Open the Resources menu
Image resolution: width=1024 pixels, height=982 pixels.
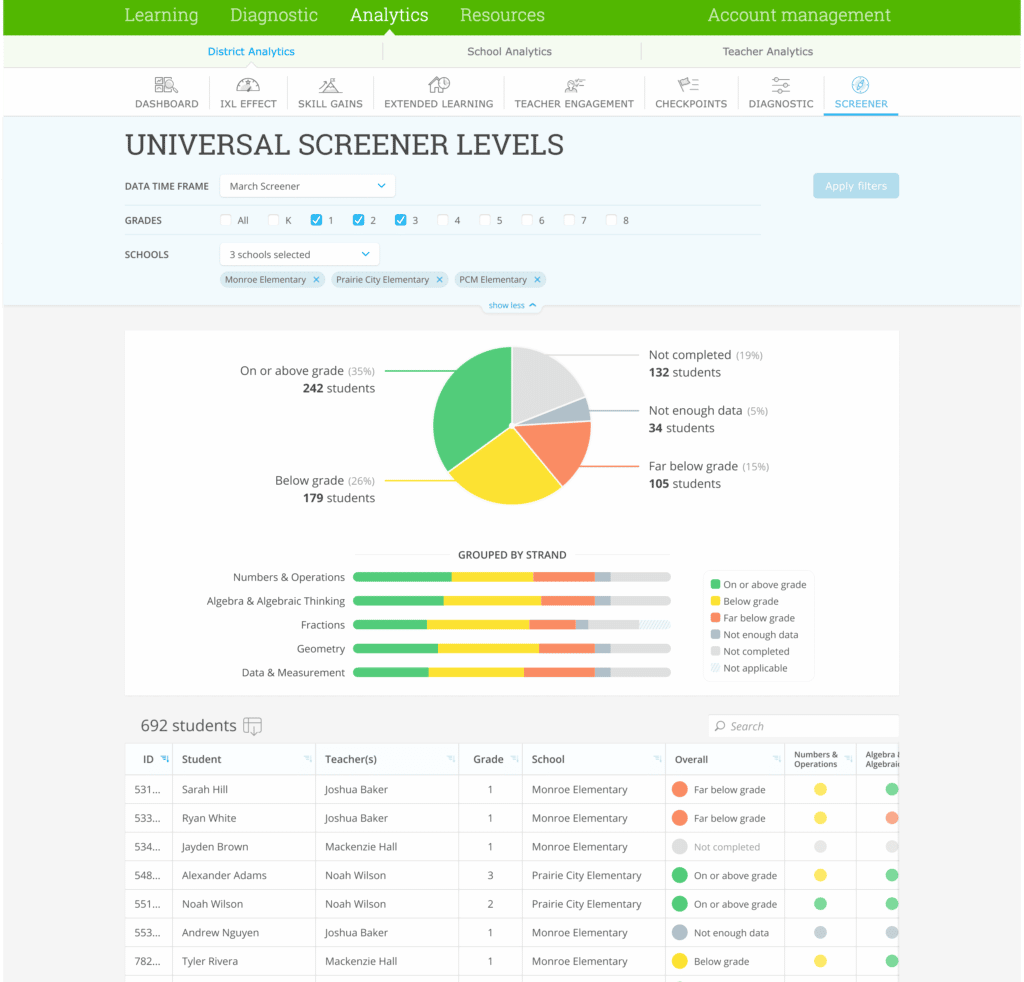[502, 16]
